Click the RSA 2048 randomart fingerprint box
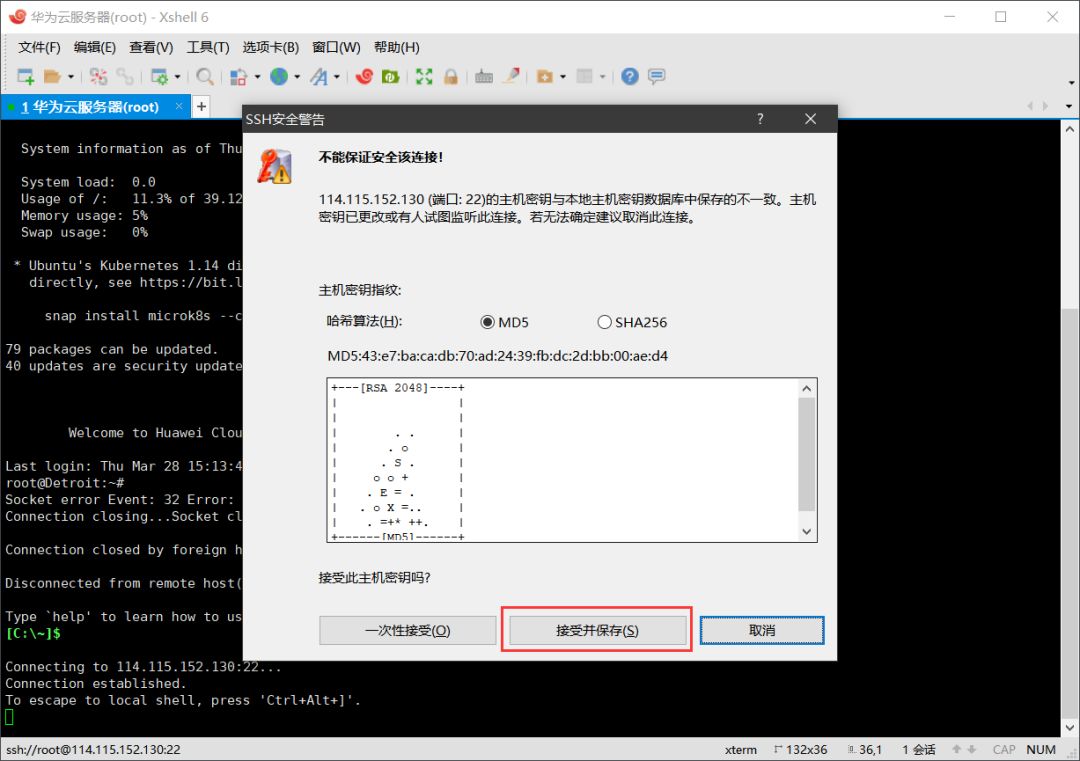 [x=572, y=460]
